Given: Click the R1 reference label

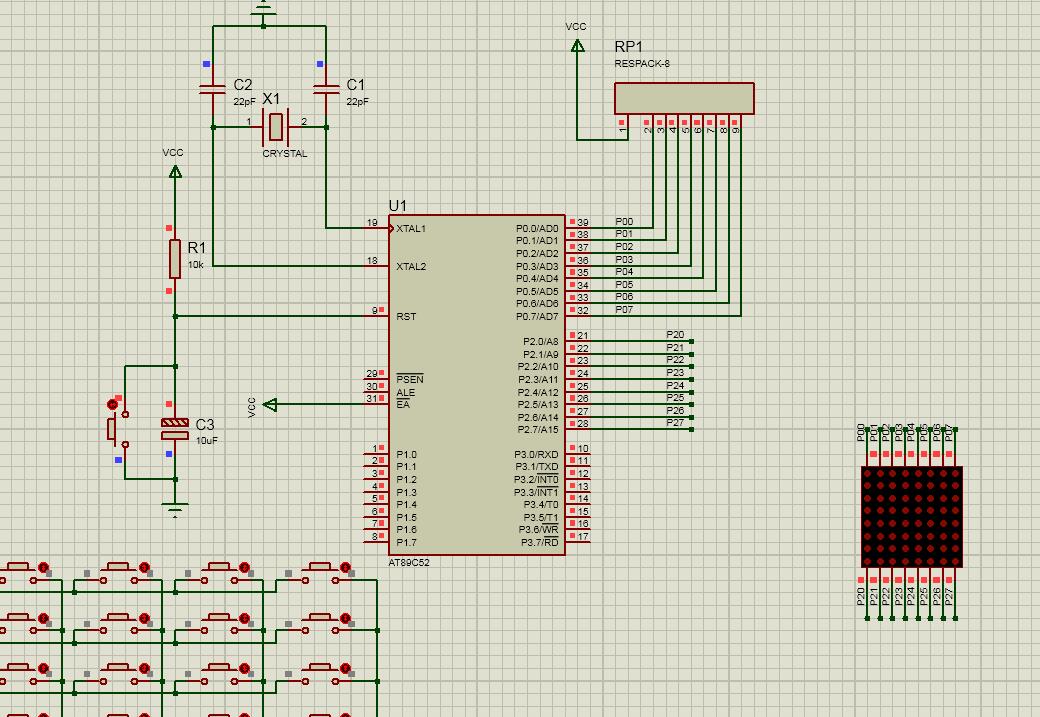Looking at the screenshot, I should tap(196, 247).
